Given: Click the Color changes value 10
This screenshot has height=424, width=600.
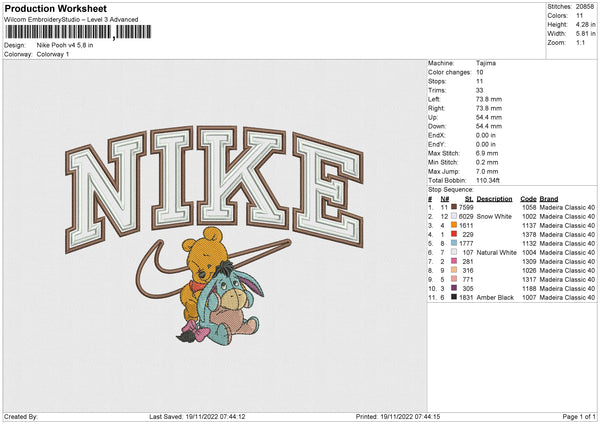Looking at the screenshot, I should [480, 72].
